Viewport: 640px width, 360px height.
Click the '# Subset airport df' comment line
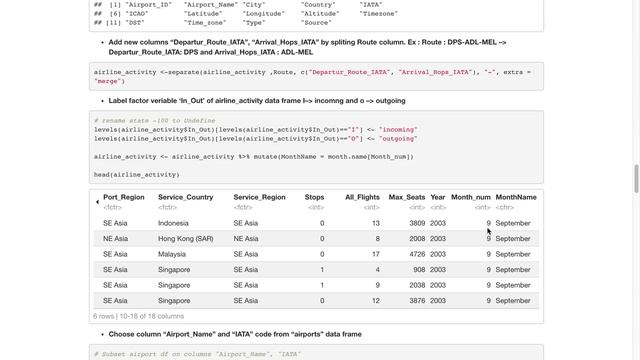pos(197,354)
